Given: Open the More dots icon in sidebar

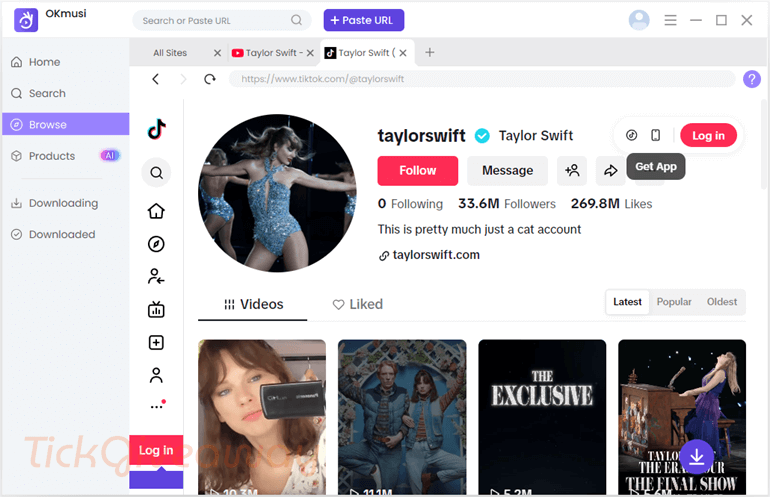Looking at the screenshot, I should [157, 406].
